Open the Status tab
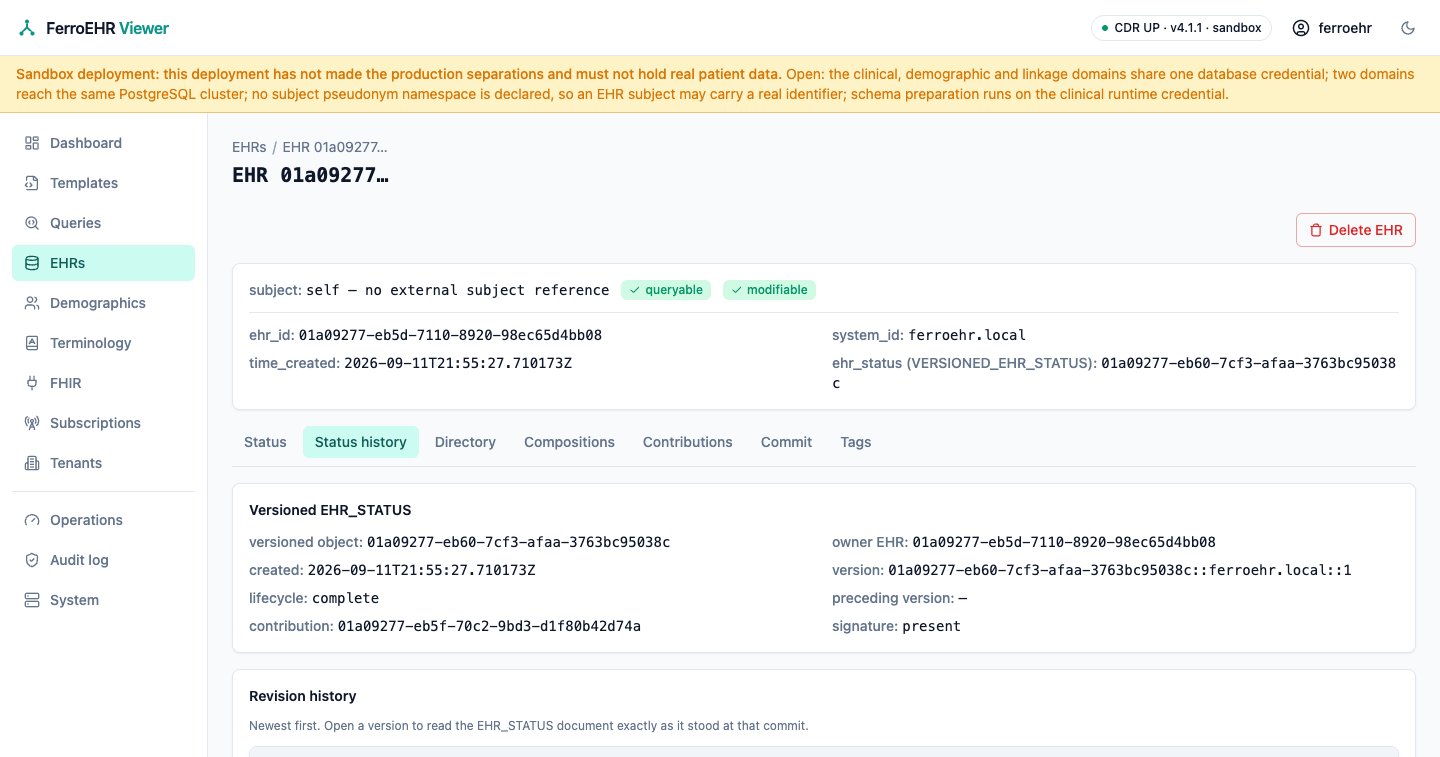The width and height of the screenshot is (1440, 757). point(265,442)
